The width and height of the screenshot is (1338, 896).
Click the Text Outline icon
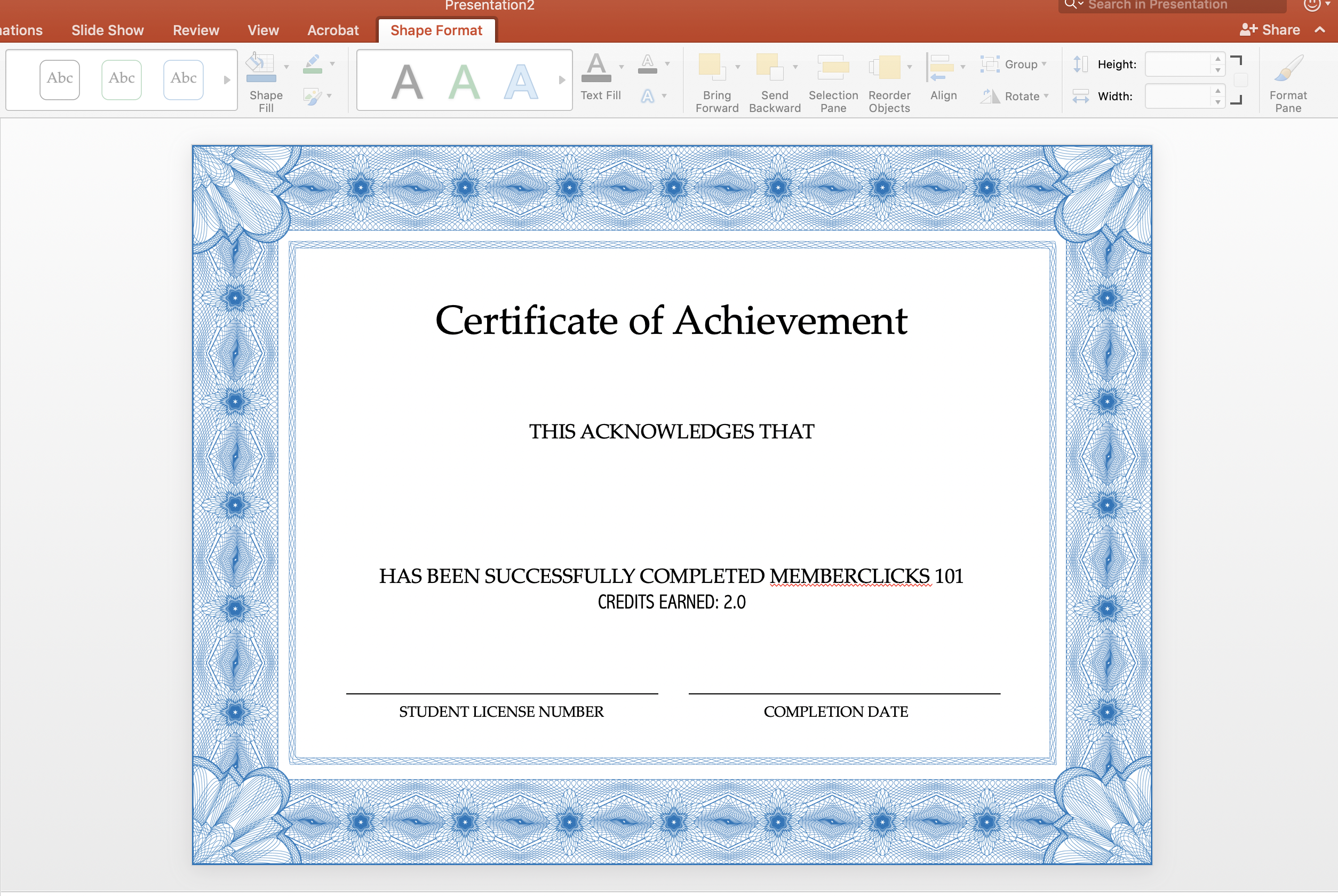[x=647, y=64]
